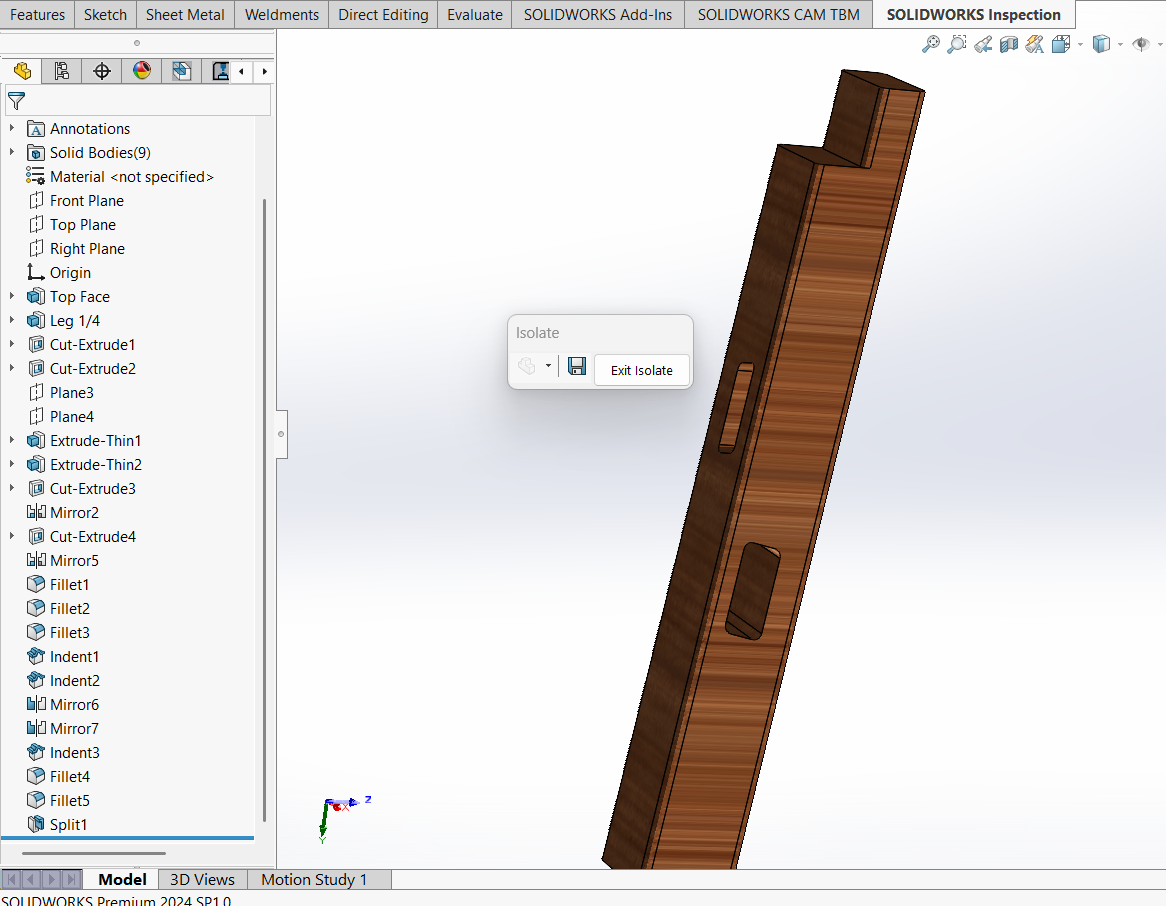Click Dynamic Annotation Views icon

pos(1034,45)
